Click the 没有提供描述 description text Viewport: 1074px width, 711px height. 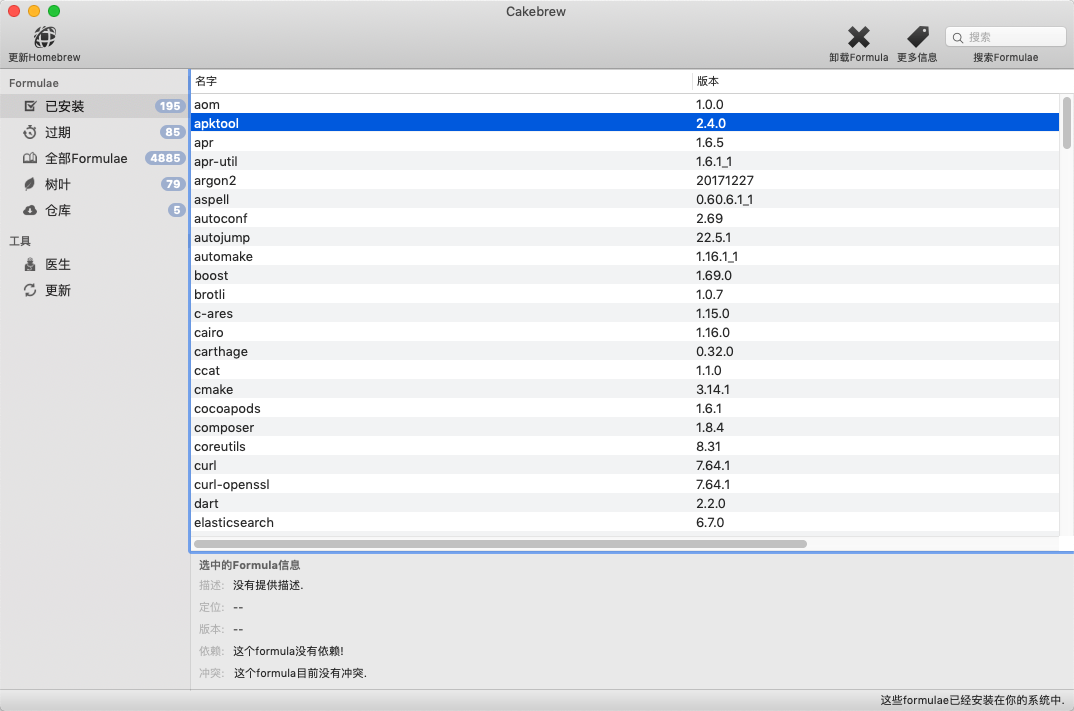click(x=268, y=585)
